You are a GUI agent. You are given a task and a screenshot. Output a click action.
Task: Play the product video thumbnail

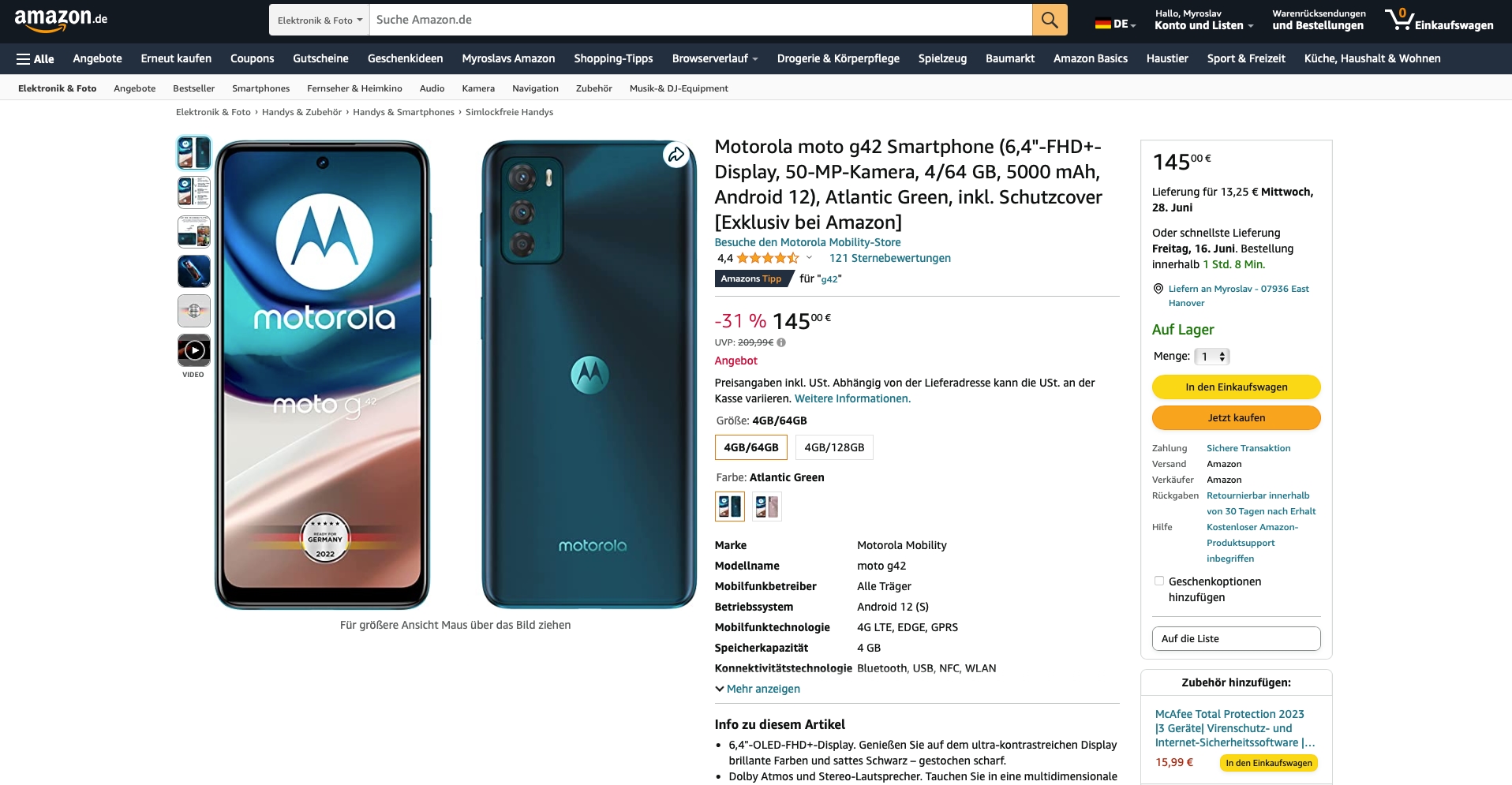click(x=194, y=350)
